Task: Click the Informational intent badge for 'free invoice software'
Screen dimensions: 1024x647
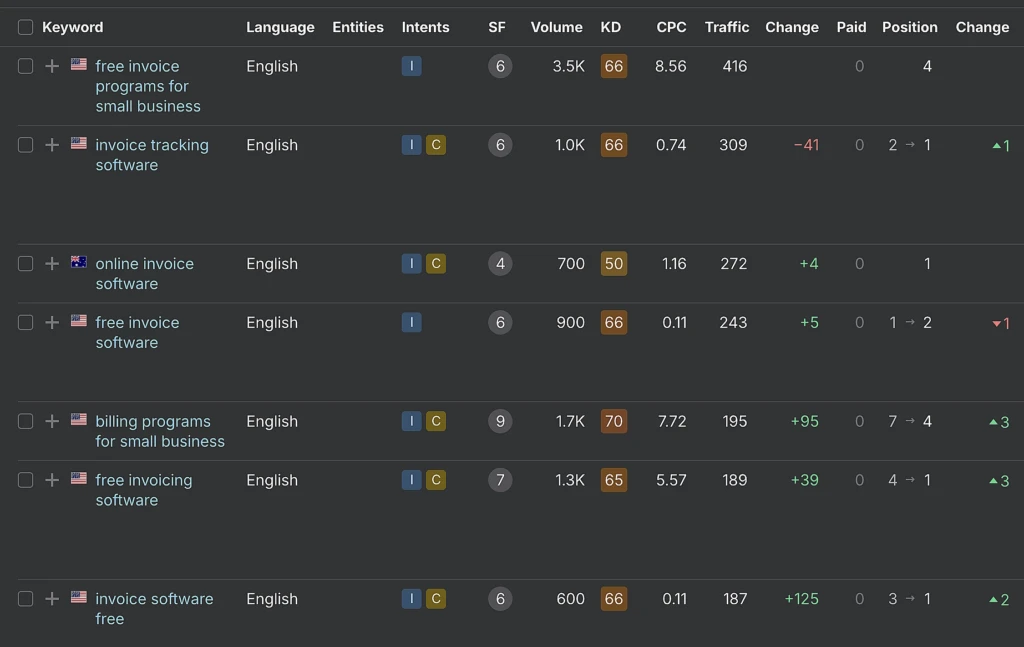Action: (411, 323)
